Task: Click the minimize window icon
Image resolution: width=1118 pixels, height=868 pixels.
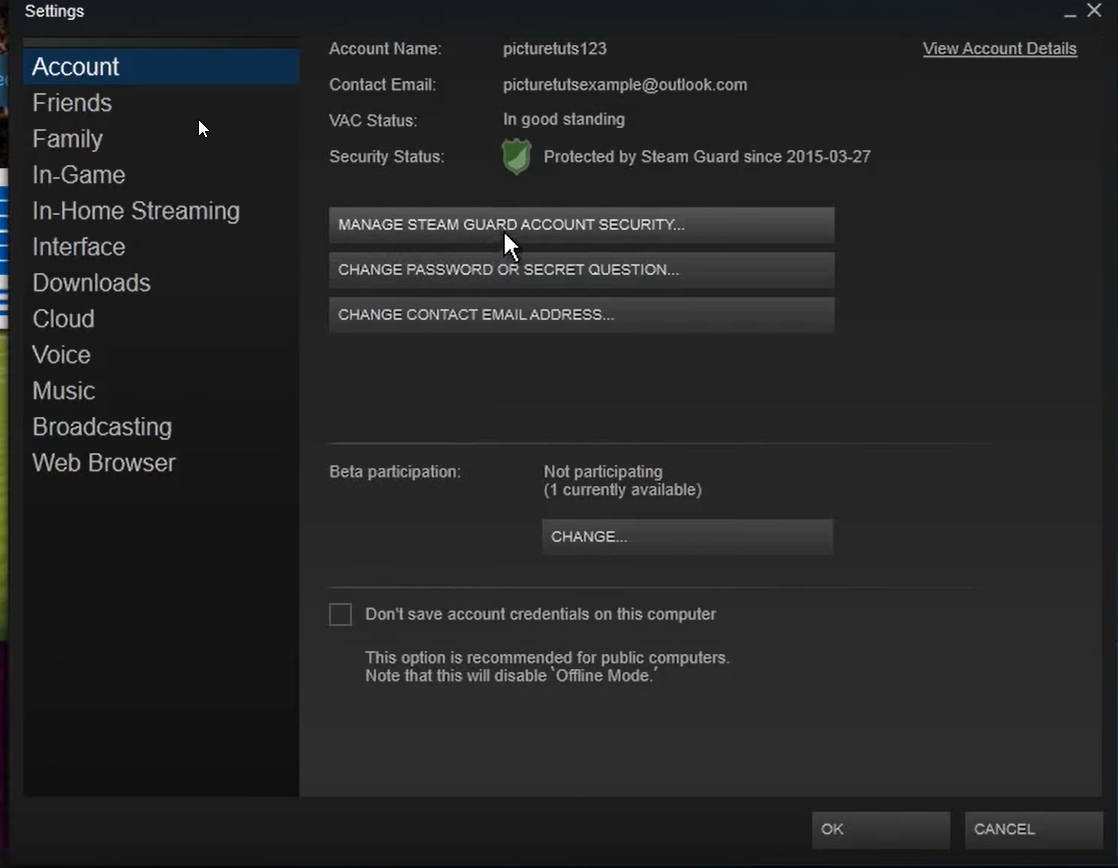Action: click(1069, 14)
